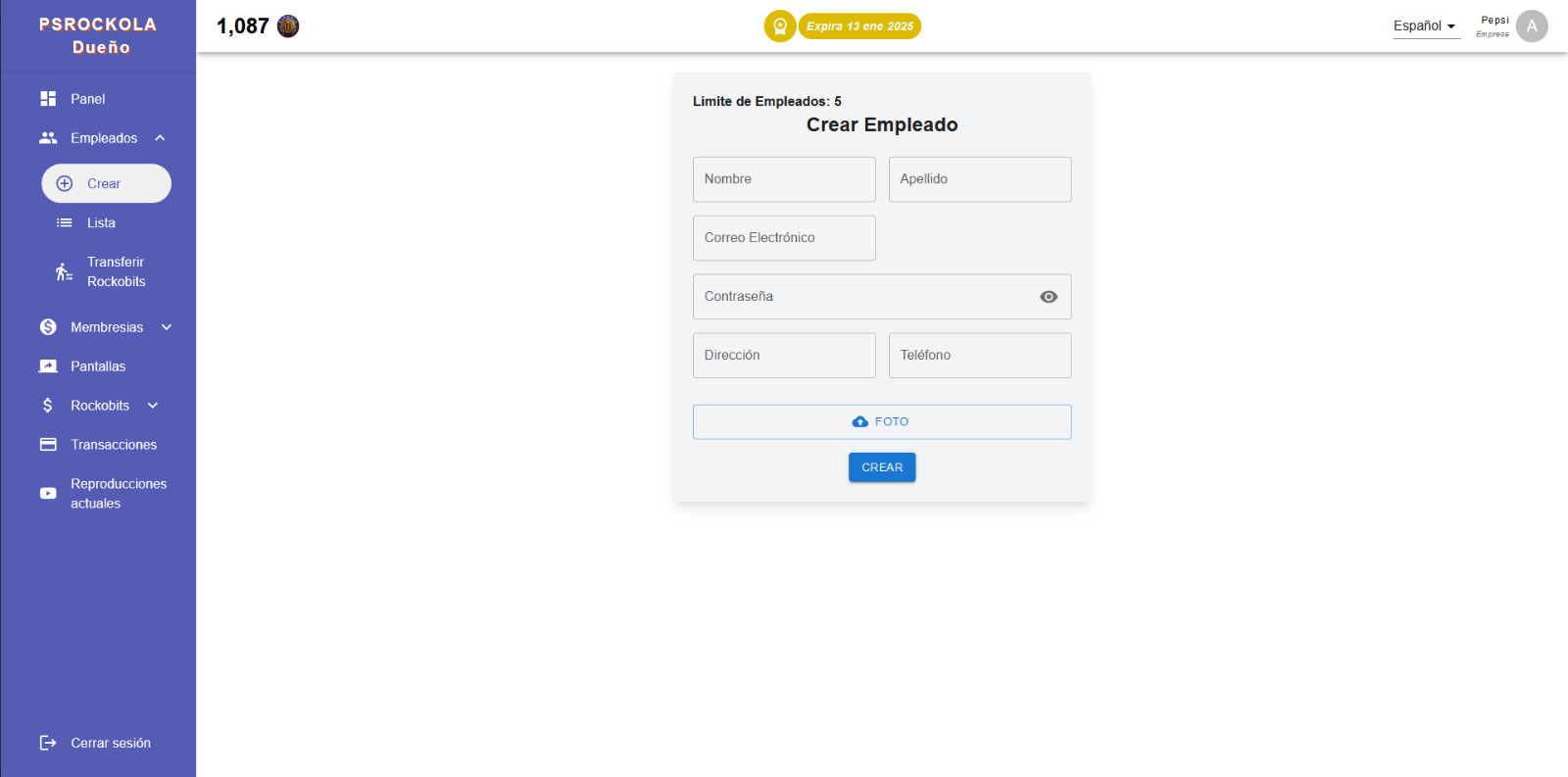Focus the Correo Electrónico field
Image resolution: width=1568 pixels, height=777 pixels.
tap(784, 238)
